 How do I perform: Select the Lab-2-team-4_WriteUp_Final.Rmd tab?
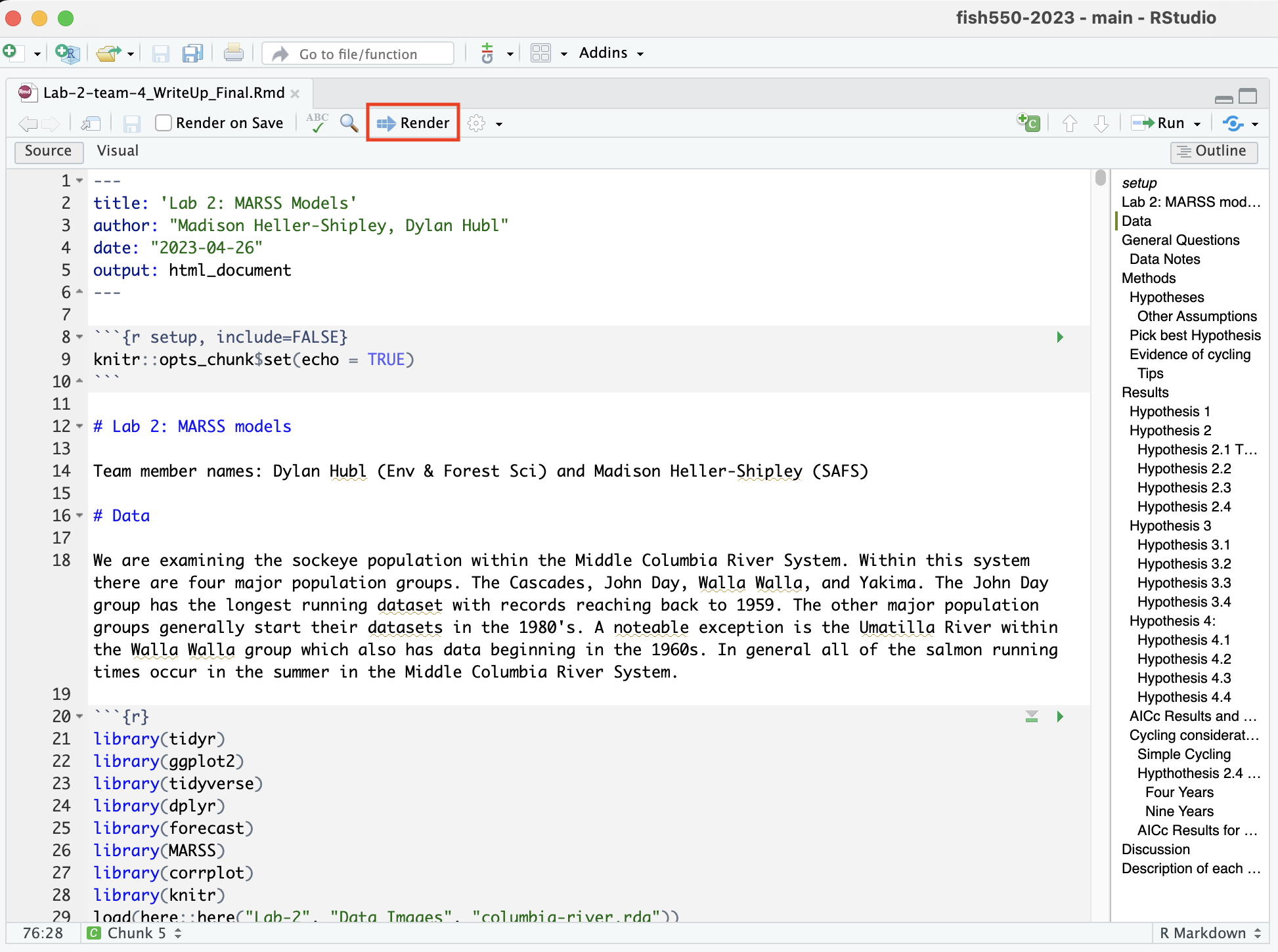(164, 93)
